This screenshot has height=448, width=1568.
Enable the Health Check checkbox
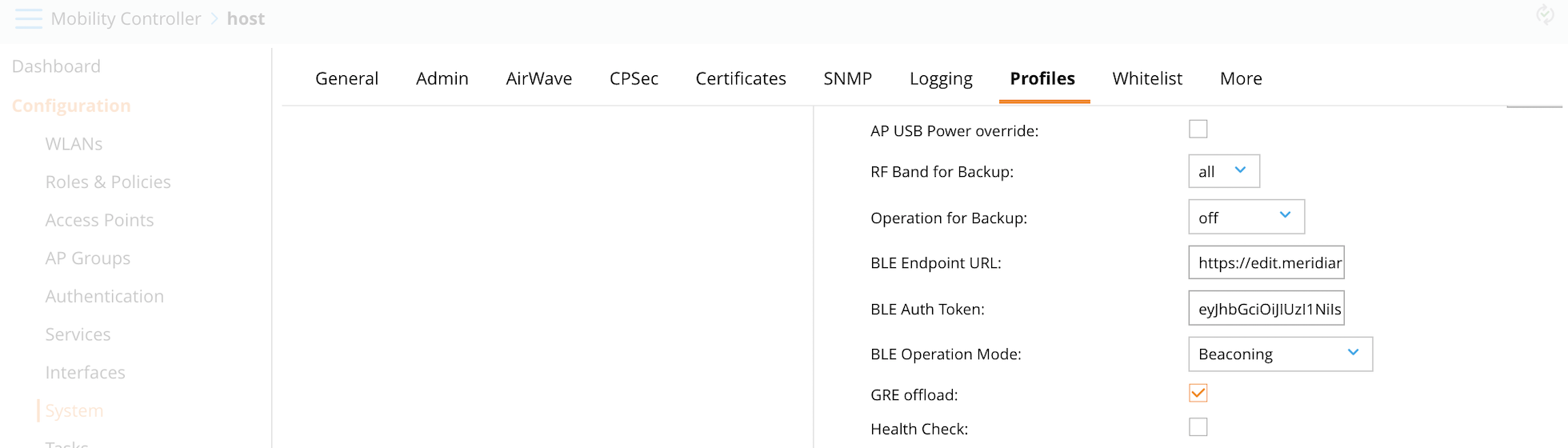click(x=1198, y=427)
